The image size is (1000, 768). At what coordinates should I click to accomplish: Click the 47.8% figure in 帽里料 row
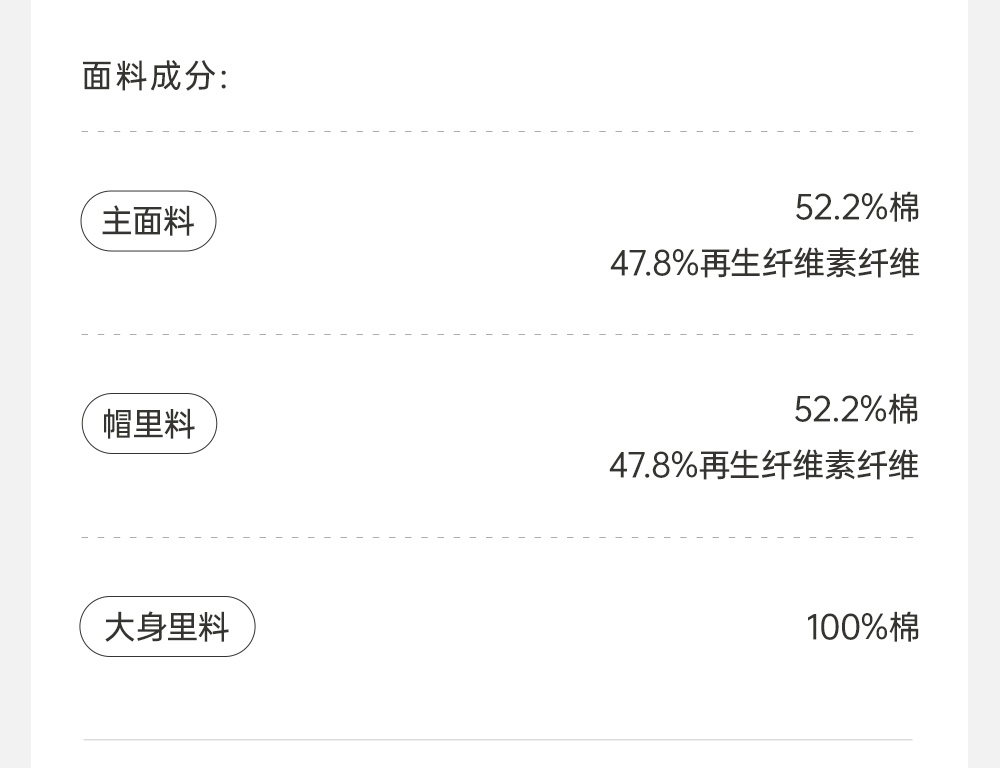pyautogui.click(x=654, y=466)
